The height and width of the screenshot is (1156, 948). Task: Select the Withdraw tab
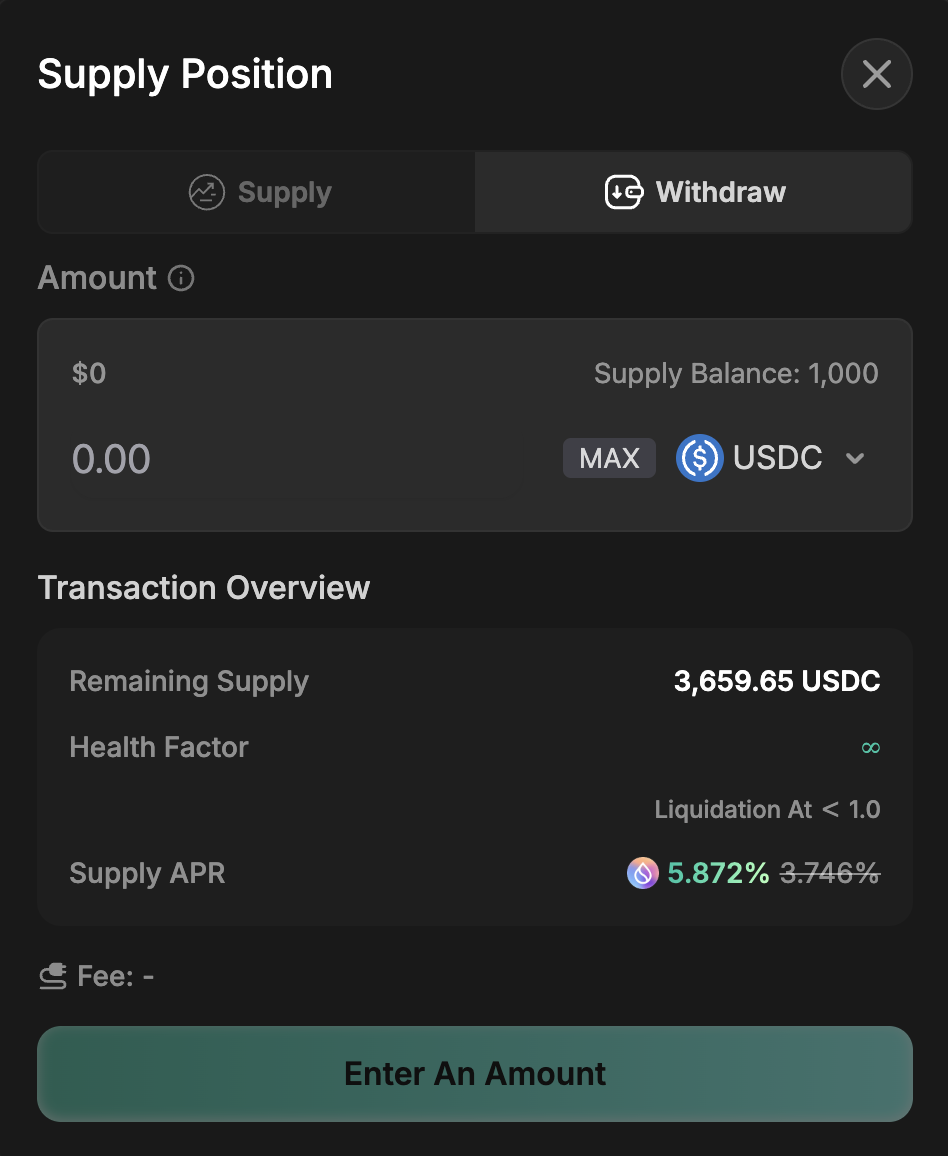coord(693,192)
